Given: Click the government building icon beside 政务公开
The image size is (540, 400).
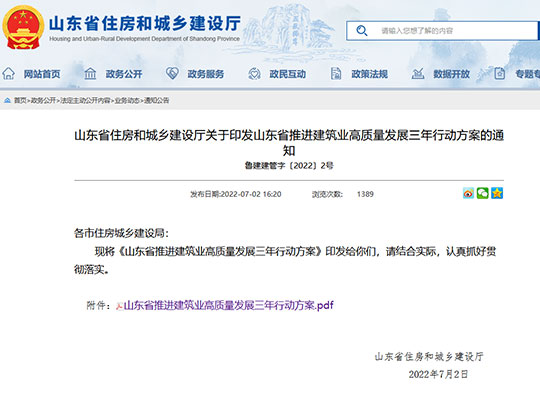Looking at the screenshot, I should click(x=90, y=73).
